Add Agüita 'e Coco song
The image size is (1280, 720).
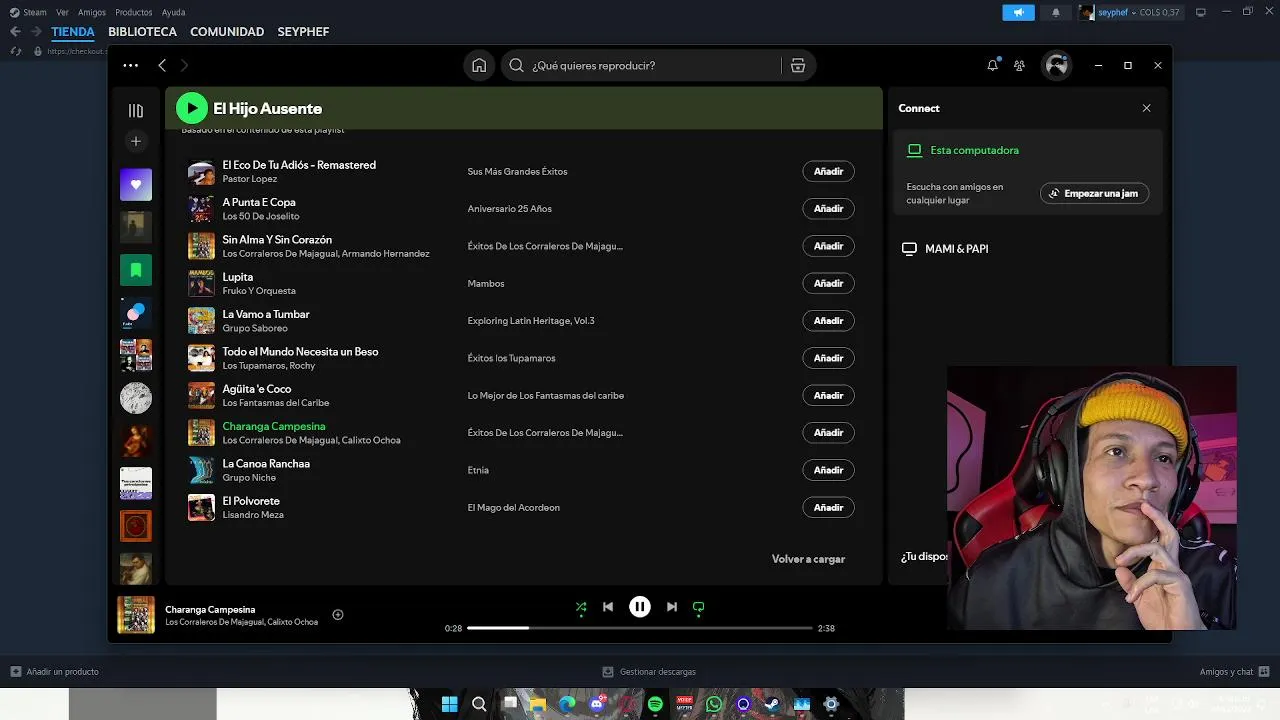pos(828,395)
